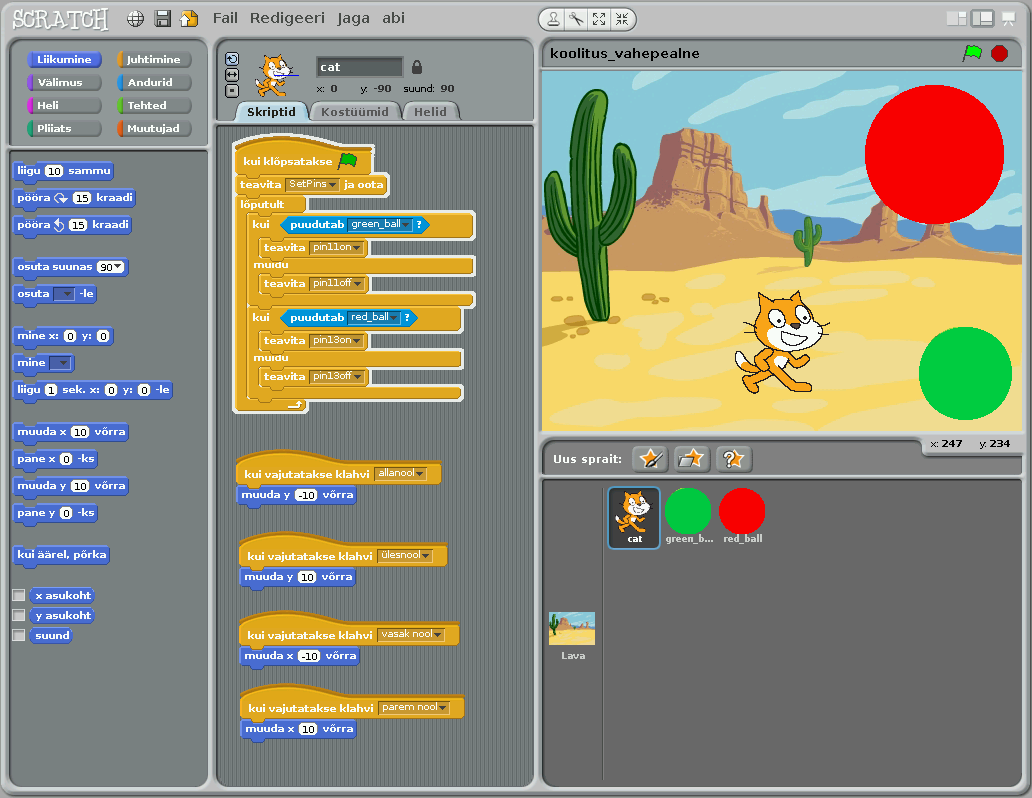Open the 'osuta suunas 90' direction dropdown
This screenshot has height=798, width=1032.
[x=118, y=267]
